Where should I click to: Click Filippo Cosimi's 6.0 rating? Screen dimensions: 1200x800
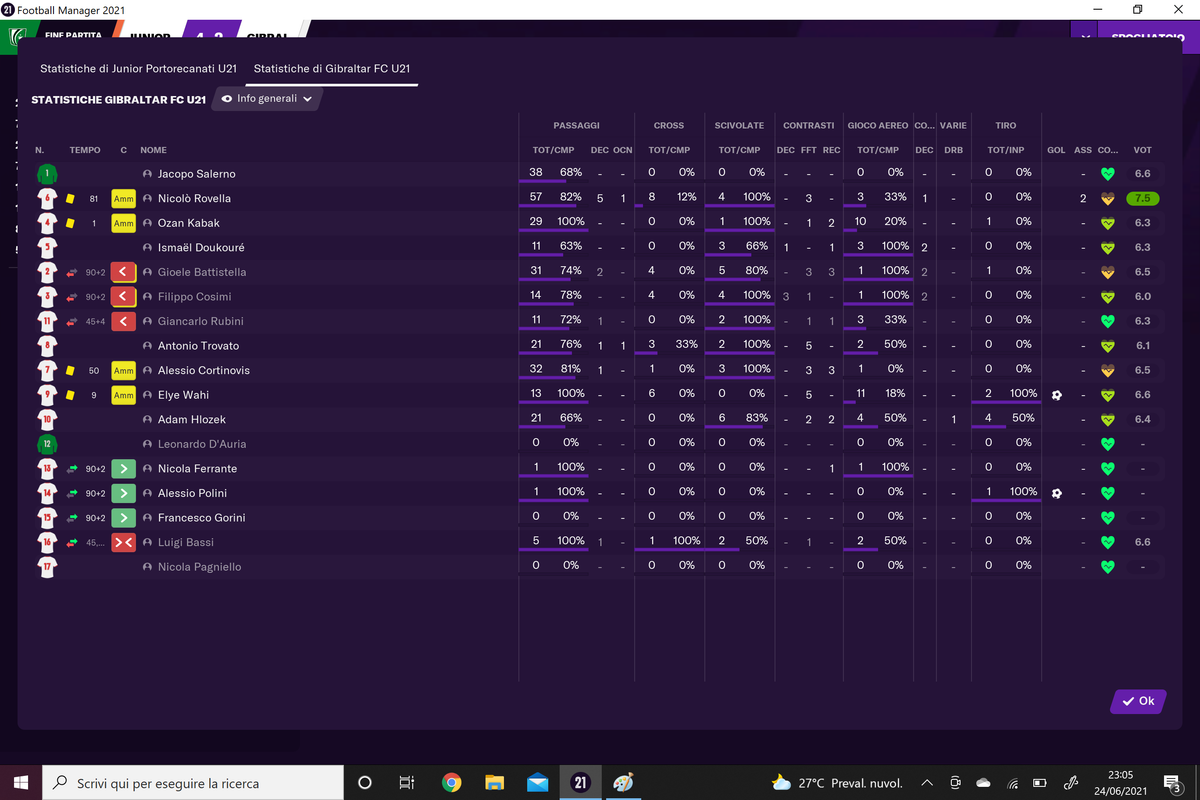1142,296
